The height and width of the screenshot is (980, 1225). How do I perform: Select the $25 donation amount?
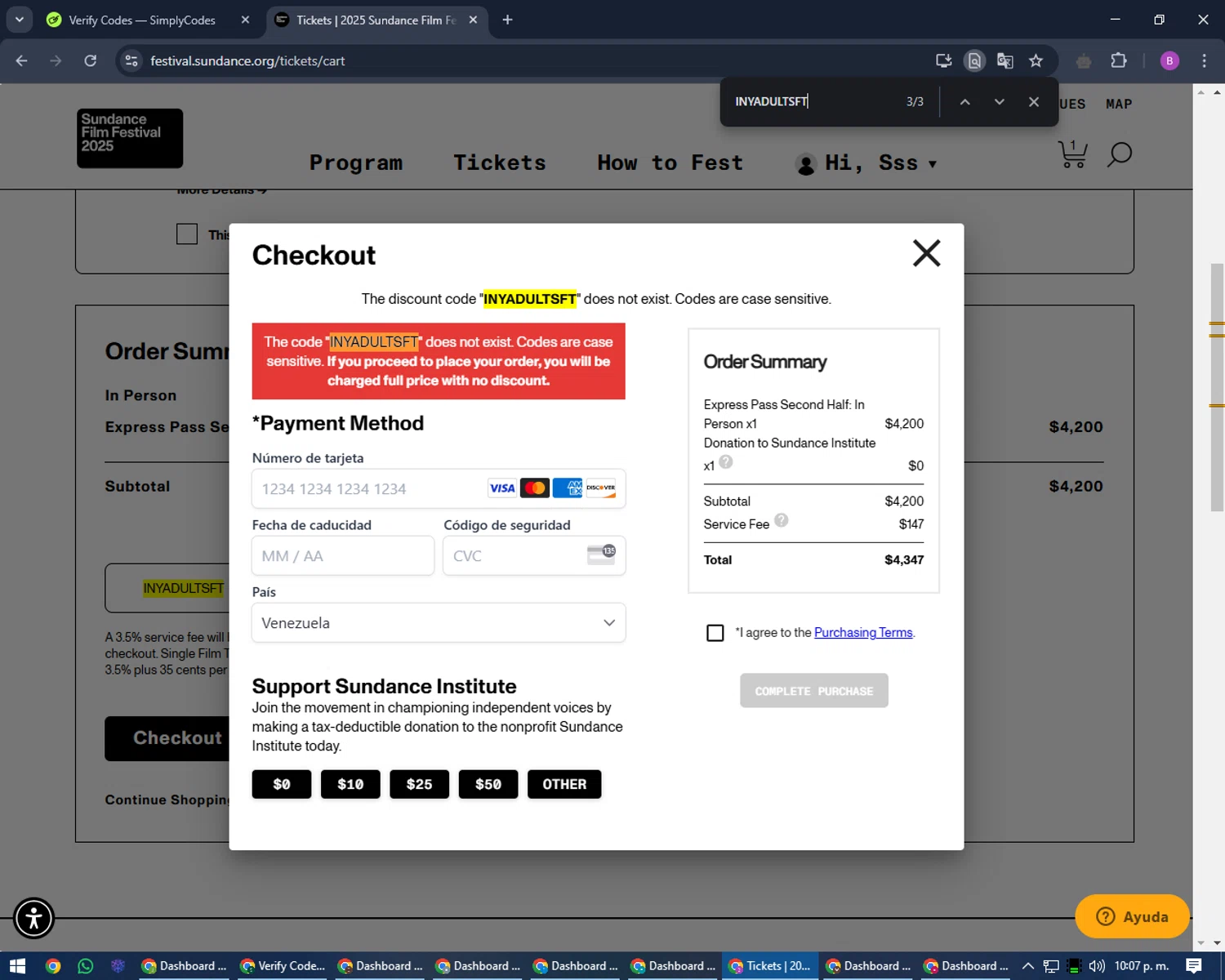(x=419, y=784)
